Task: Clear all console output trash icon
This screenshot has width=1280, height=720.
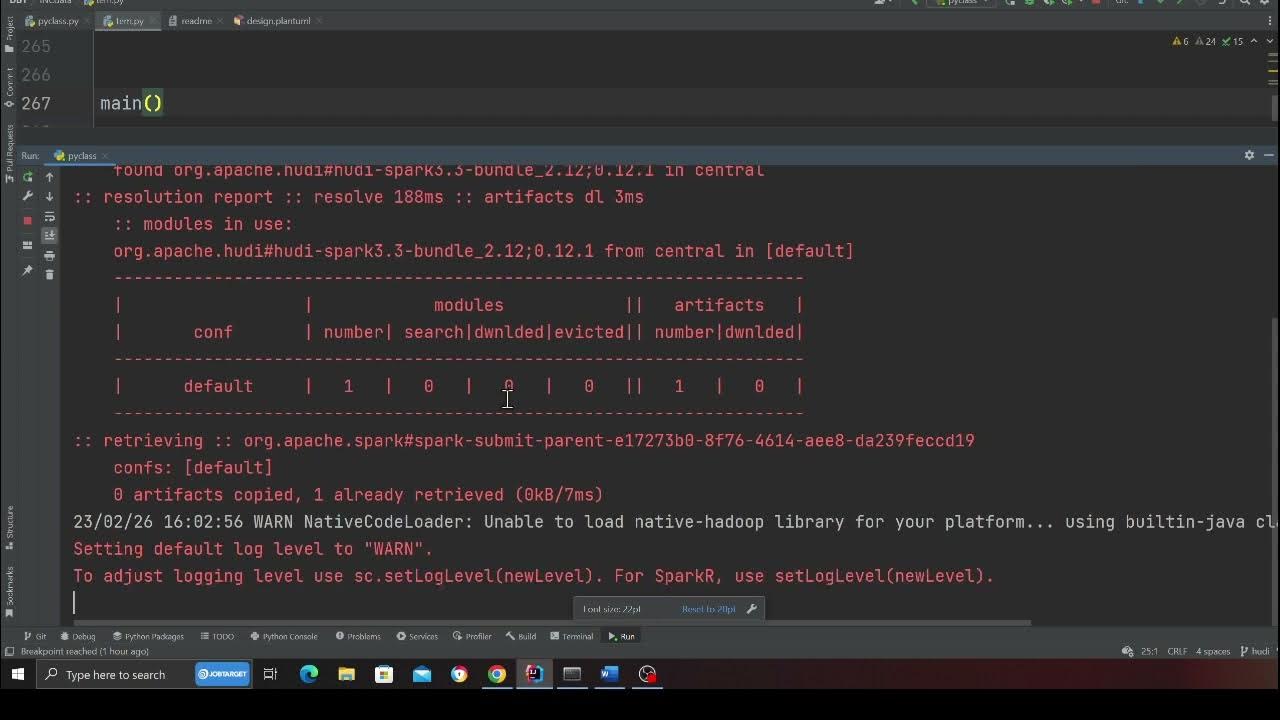Action: tap(49, 274)
